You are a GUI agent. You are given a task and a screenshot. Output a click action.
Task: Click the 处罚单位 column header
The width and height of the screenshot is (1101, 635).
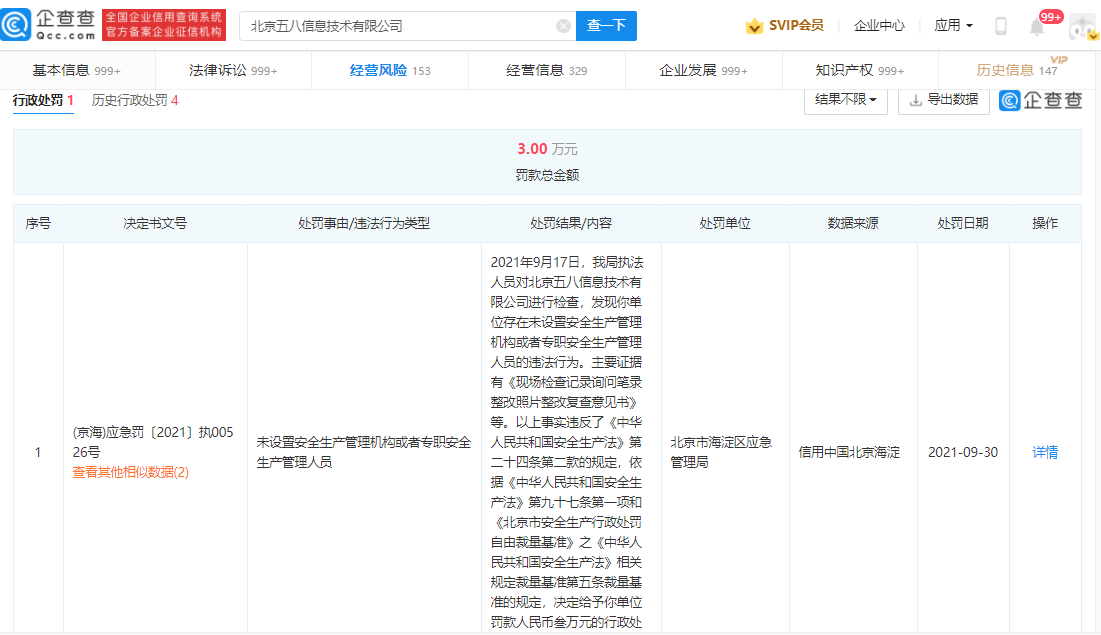[x=725, y=223]
